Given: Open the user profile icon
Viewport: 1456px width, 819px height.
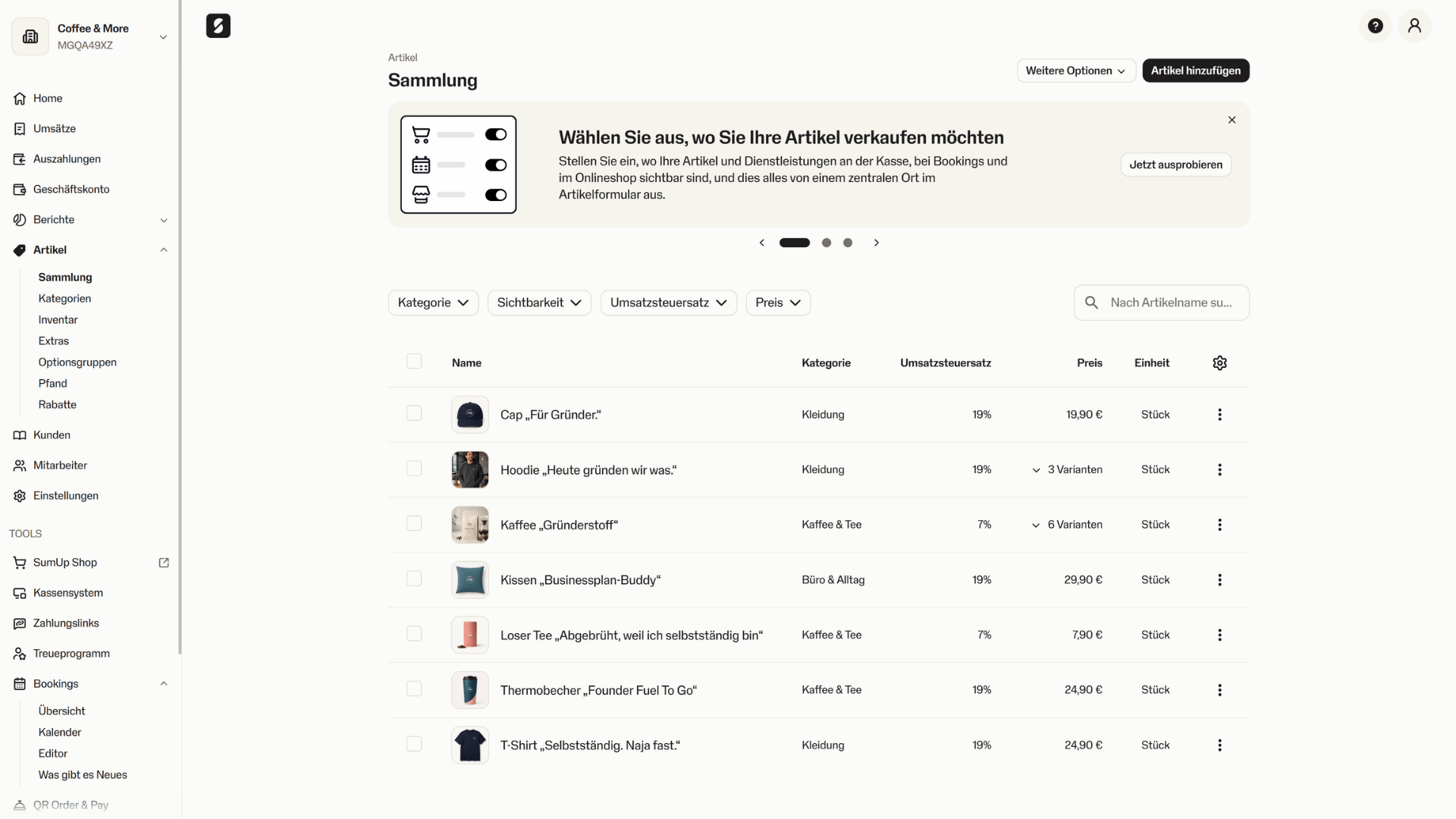Looking at the screenshot, I should [x=1414, y=26].
